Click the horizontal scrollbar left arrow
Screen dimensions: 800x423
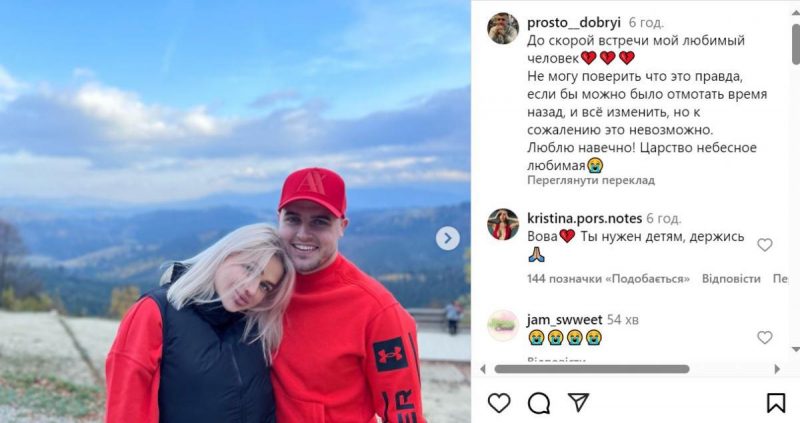coord(483,369)
